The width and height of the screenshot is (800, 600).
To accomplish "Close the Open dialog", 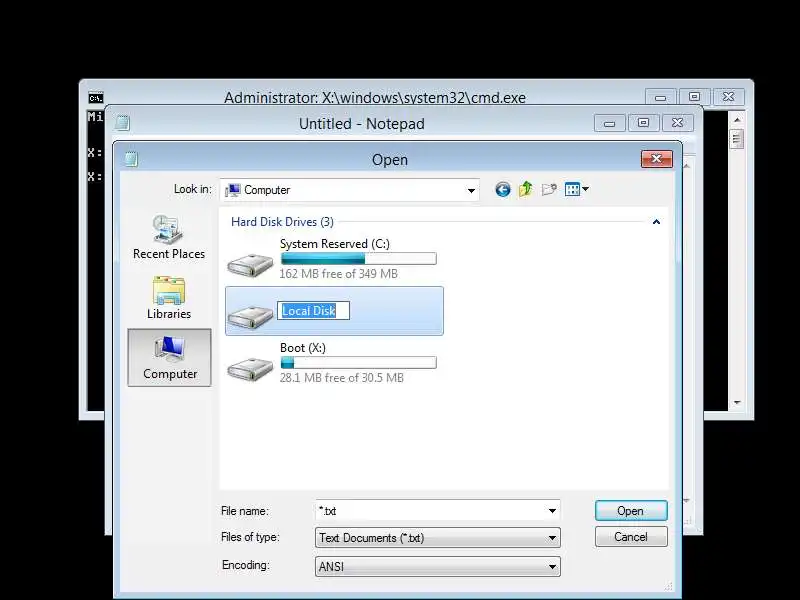I will 657,159.
